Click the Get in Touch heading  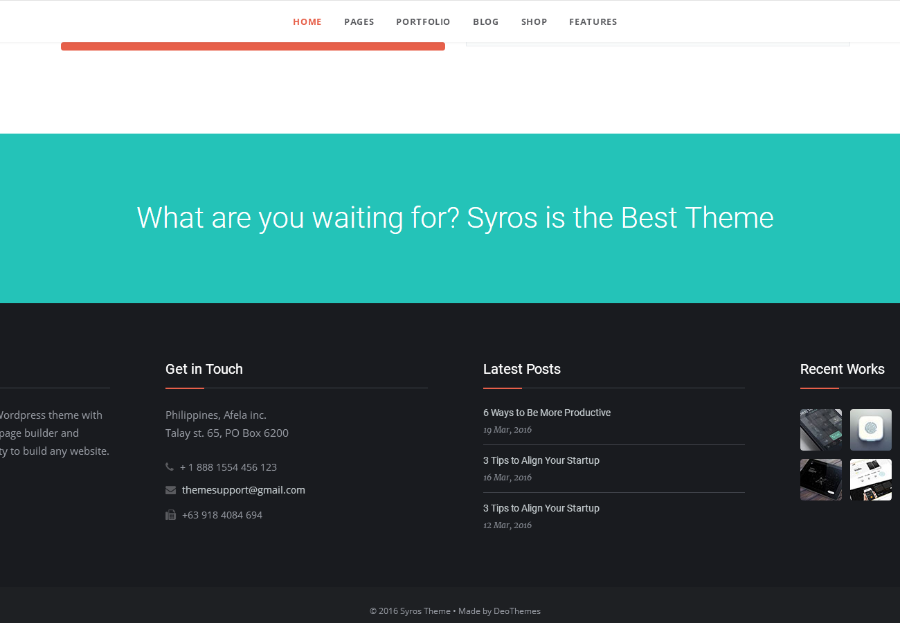pyautogui.click(x=204, y=369)
